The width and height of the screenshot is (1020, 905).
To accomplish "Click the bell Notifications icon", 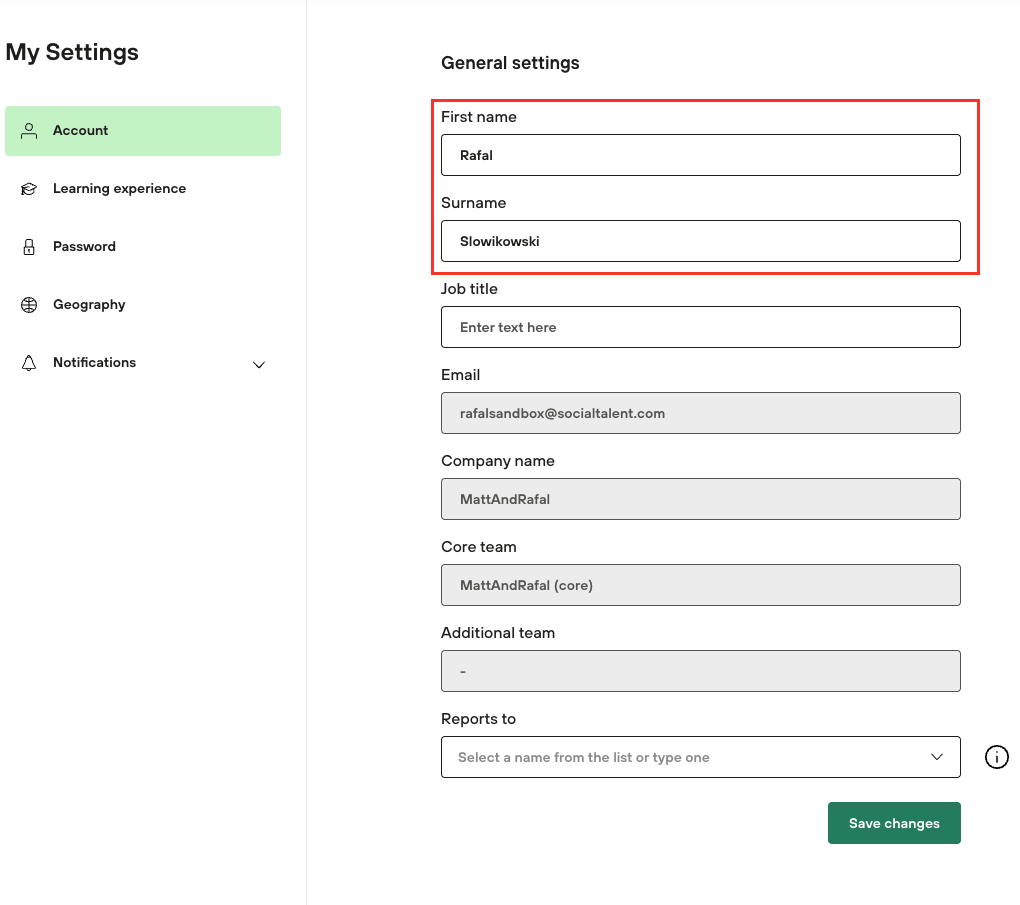I will 29,362.
